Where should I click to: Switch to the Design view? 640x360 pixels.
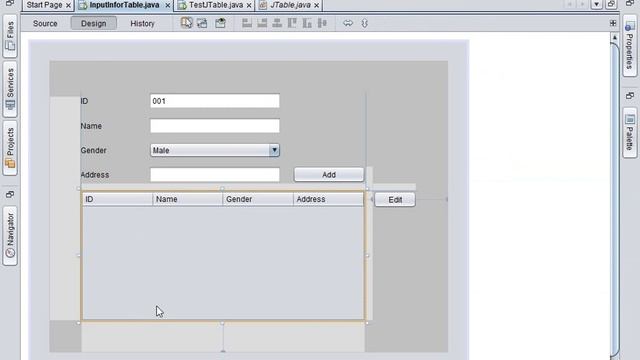[x=93, y=23]
